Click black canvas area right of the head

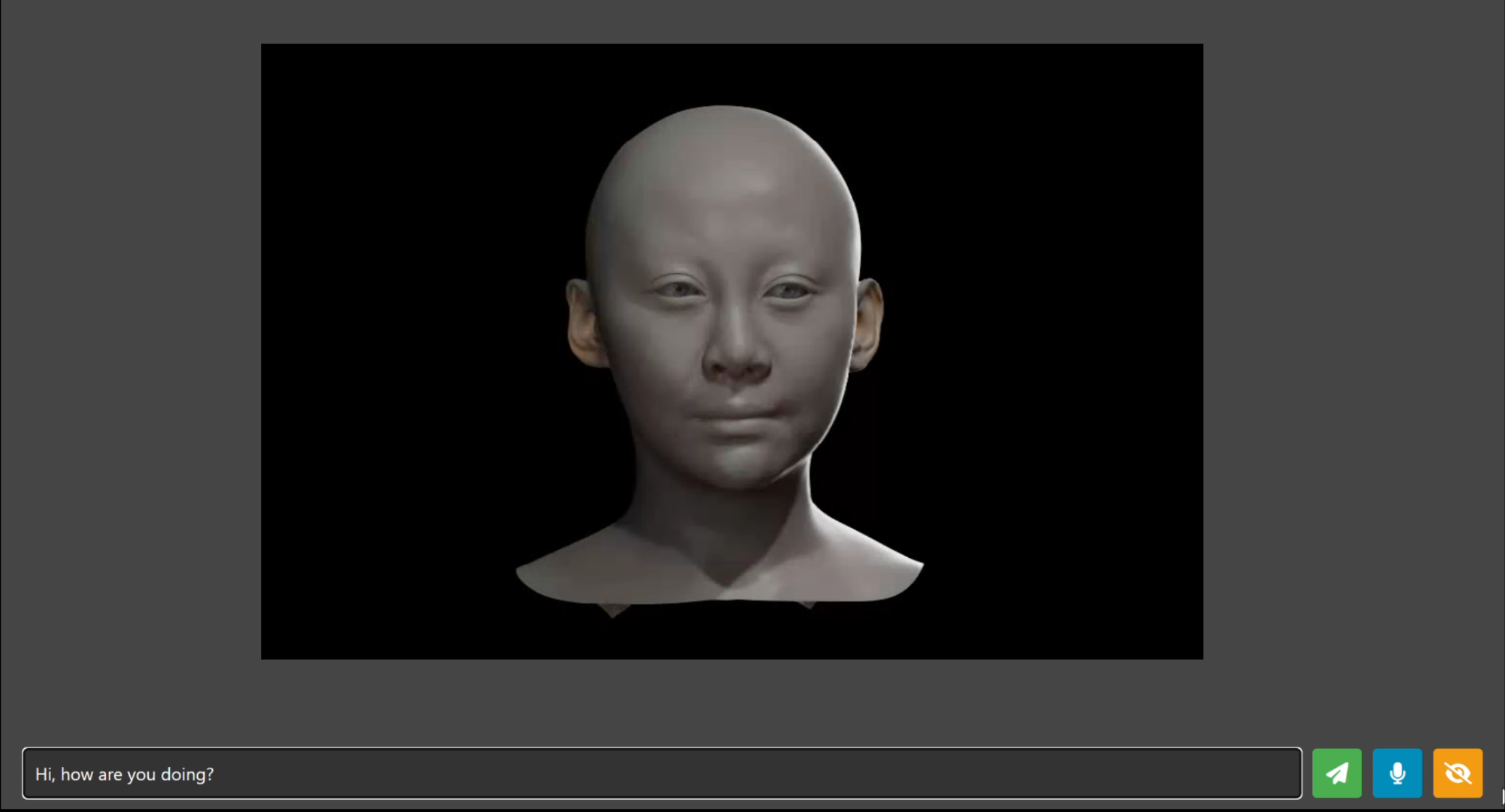pyautogui.click(x=1054, y=340)
